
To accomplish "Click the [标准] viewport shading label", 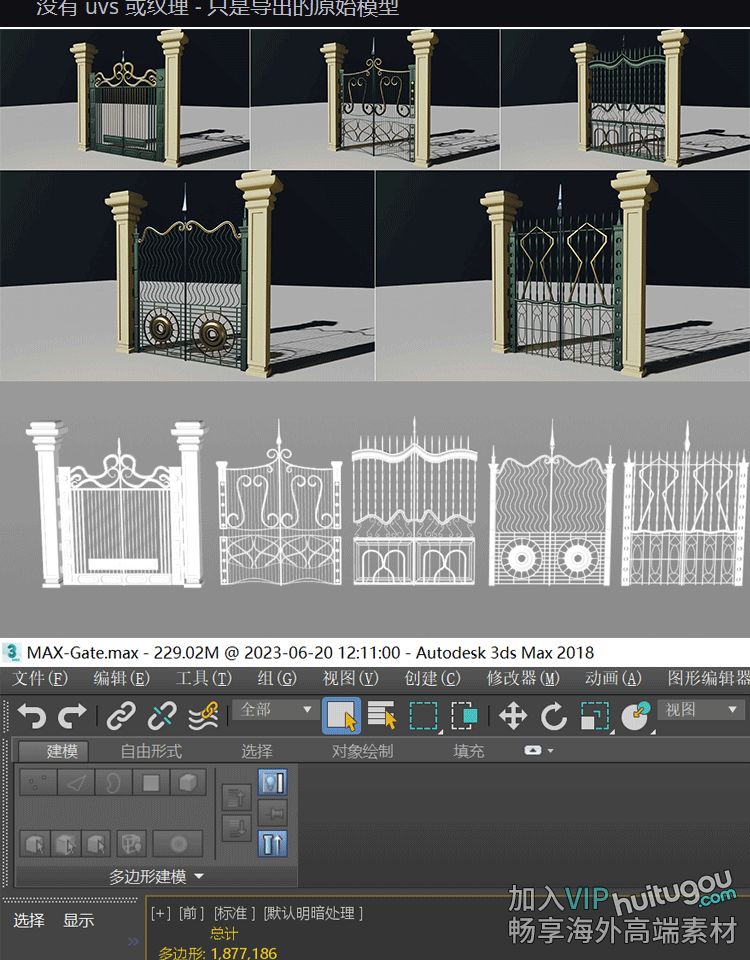I will coord(234,913).
